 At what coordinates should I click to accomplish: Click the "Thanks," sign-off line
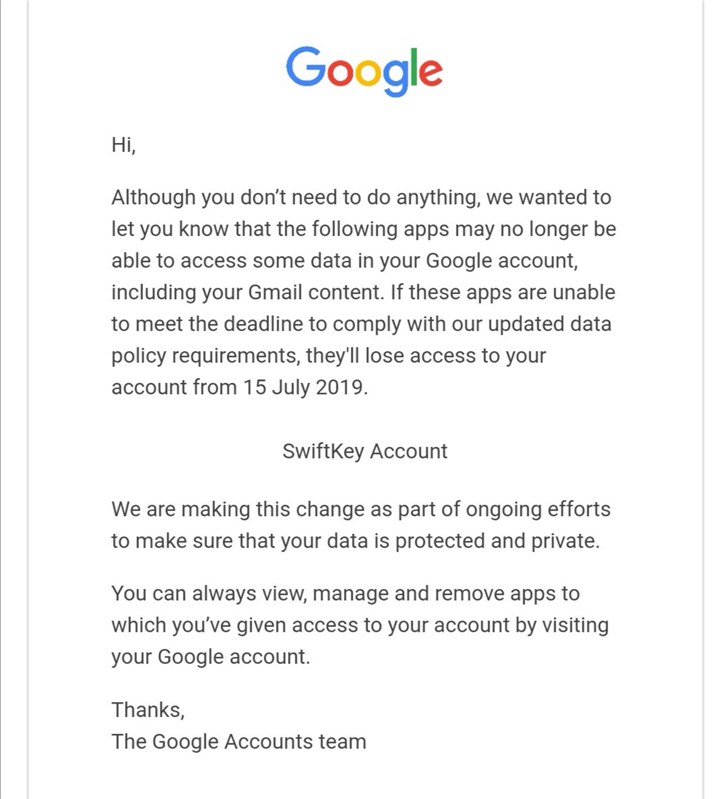(x=148, y=709)
